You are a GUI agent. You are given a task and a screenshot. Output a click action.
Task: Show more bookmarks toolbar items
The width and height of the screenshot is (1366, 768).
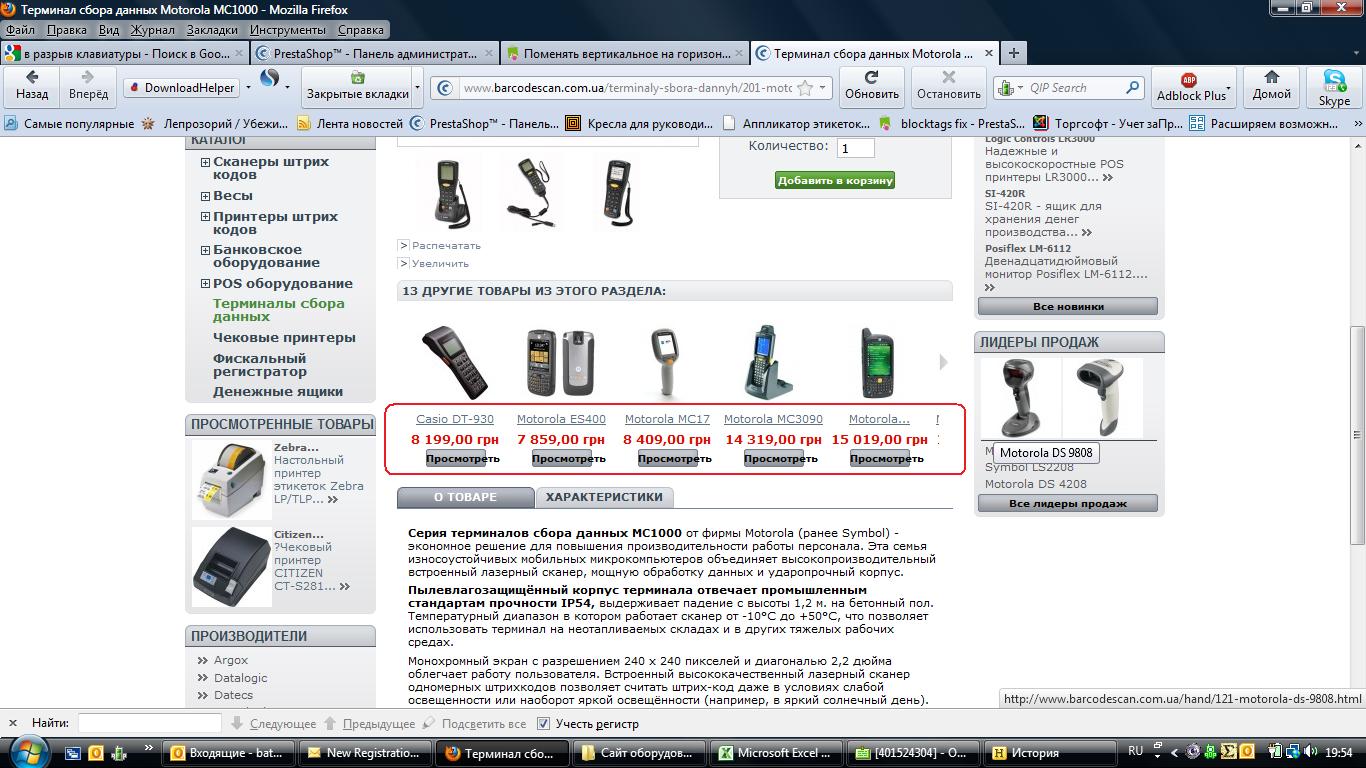coord(1357,123)
